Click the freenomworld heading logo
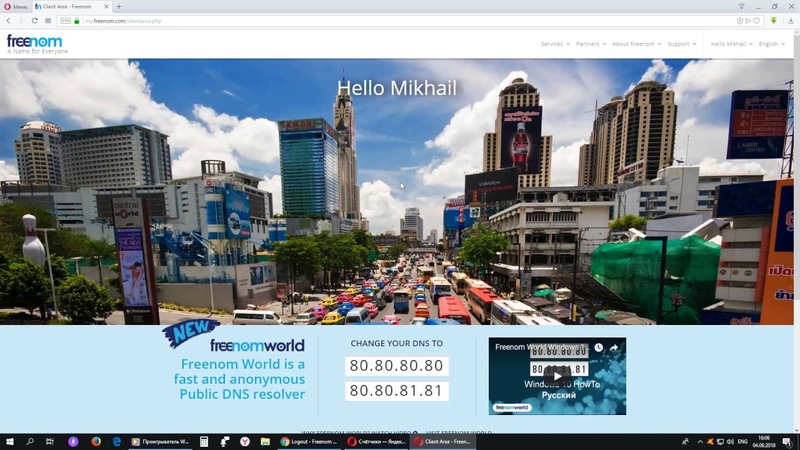800x450 pixels. click(257, 345)
